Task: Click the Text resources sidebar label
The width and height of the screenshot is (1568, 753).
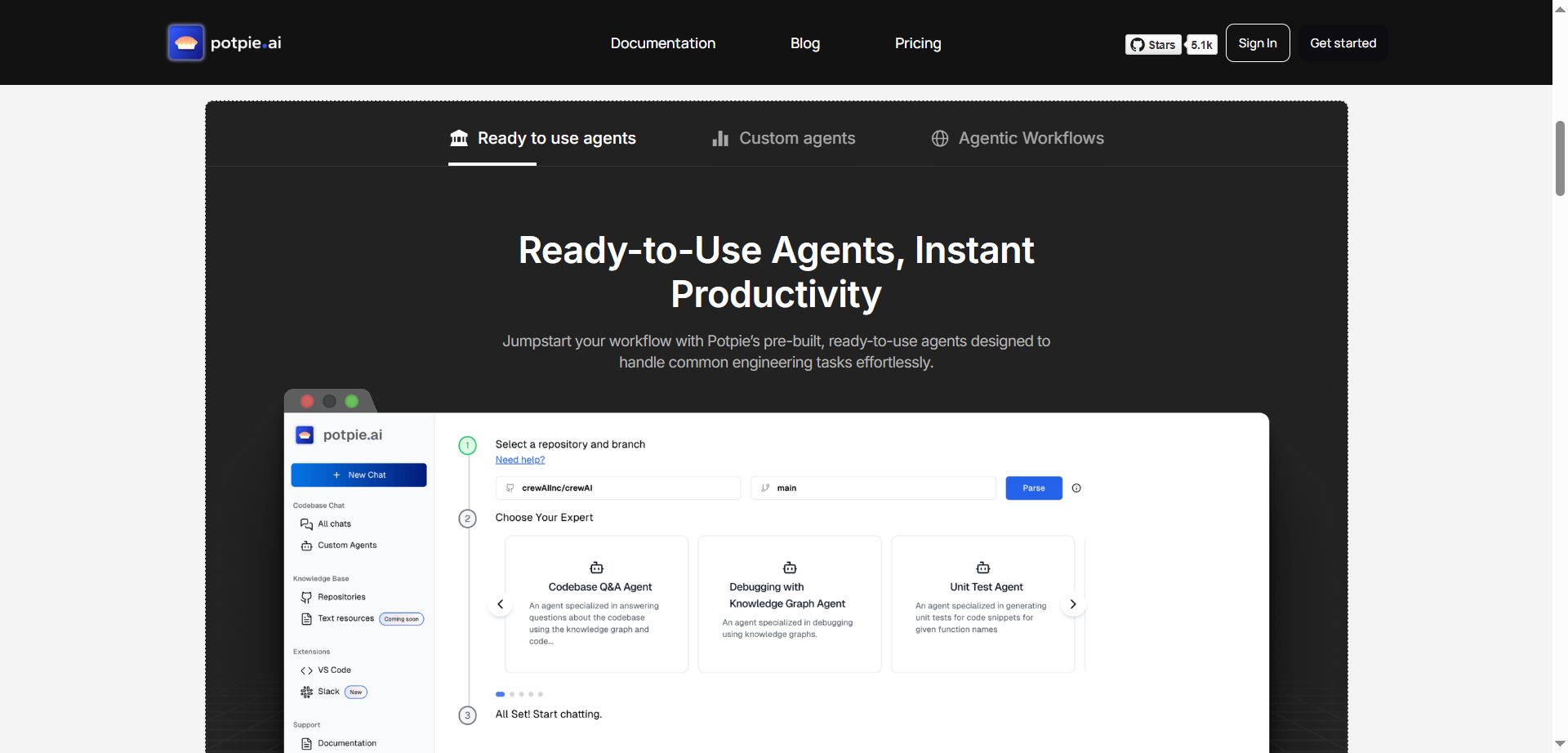Action: click(x=345, y=618)
